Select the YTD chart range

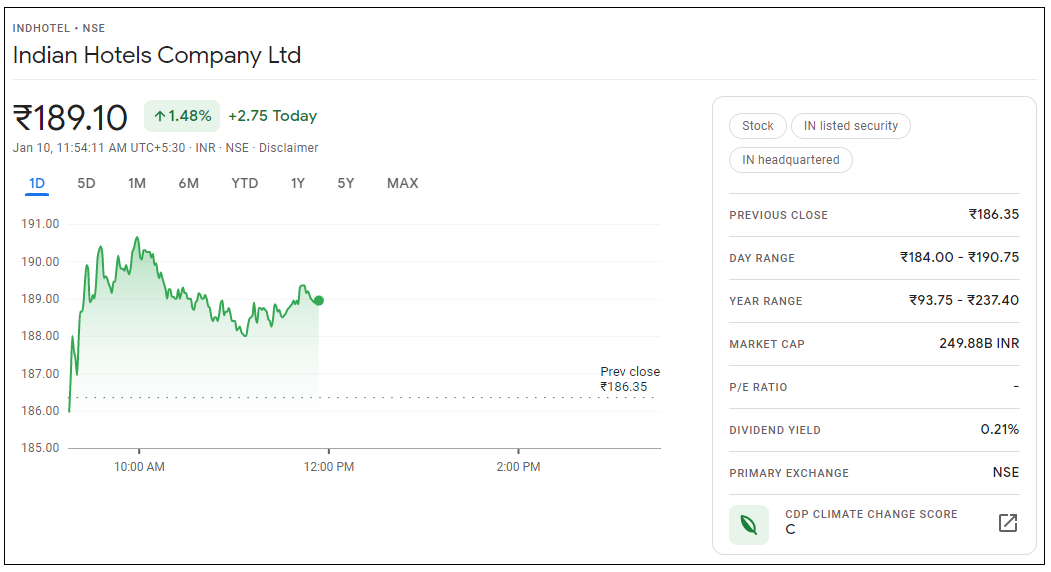245,183
